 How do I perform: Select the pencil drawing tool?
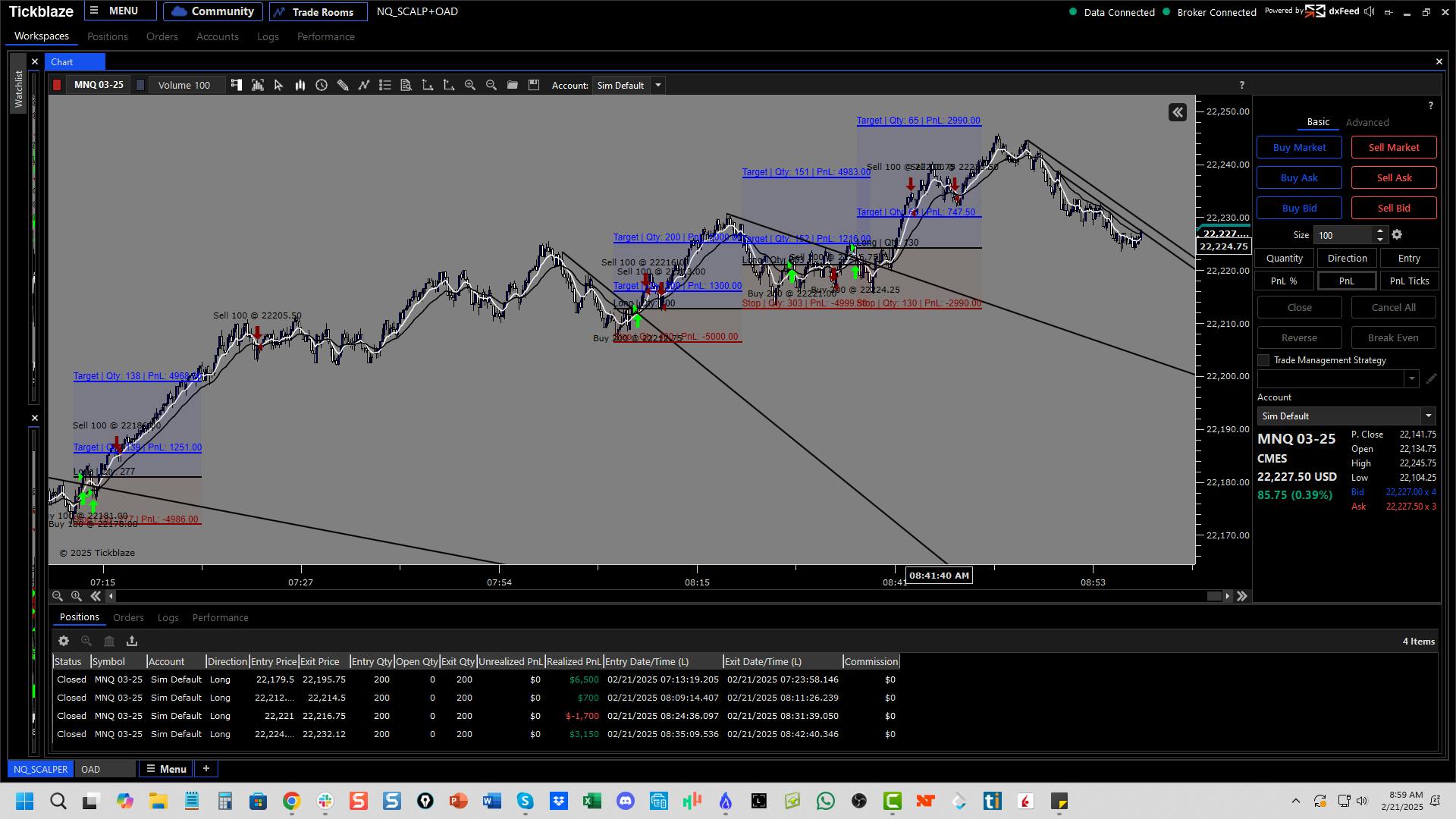(x=343, y=85)
